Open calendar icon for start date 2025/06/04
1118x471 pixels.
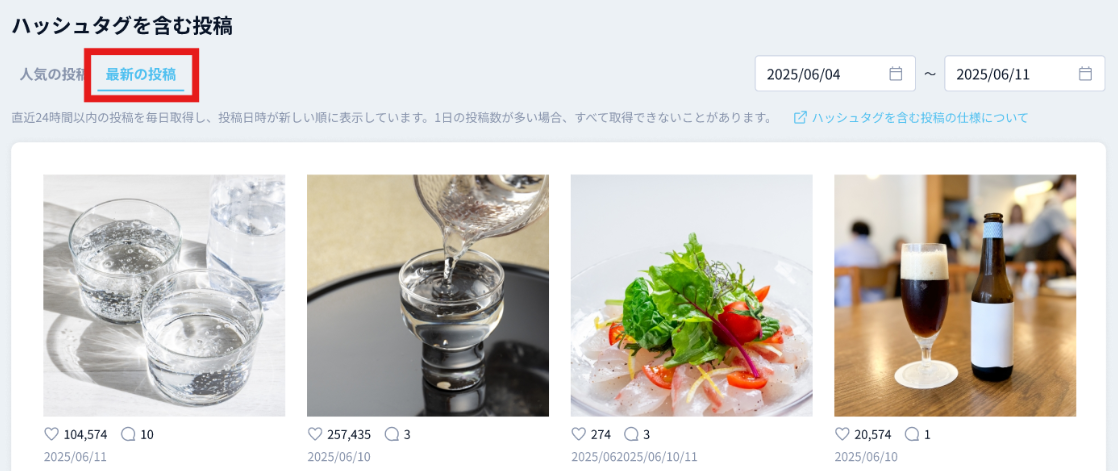coord(896,73)
